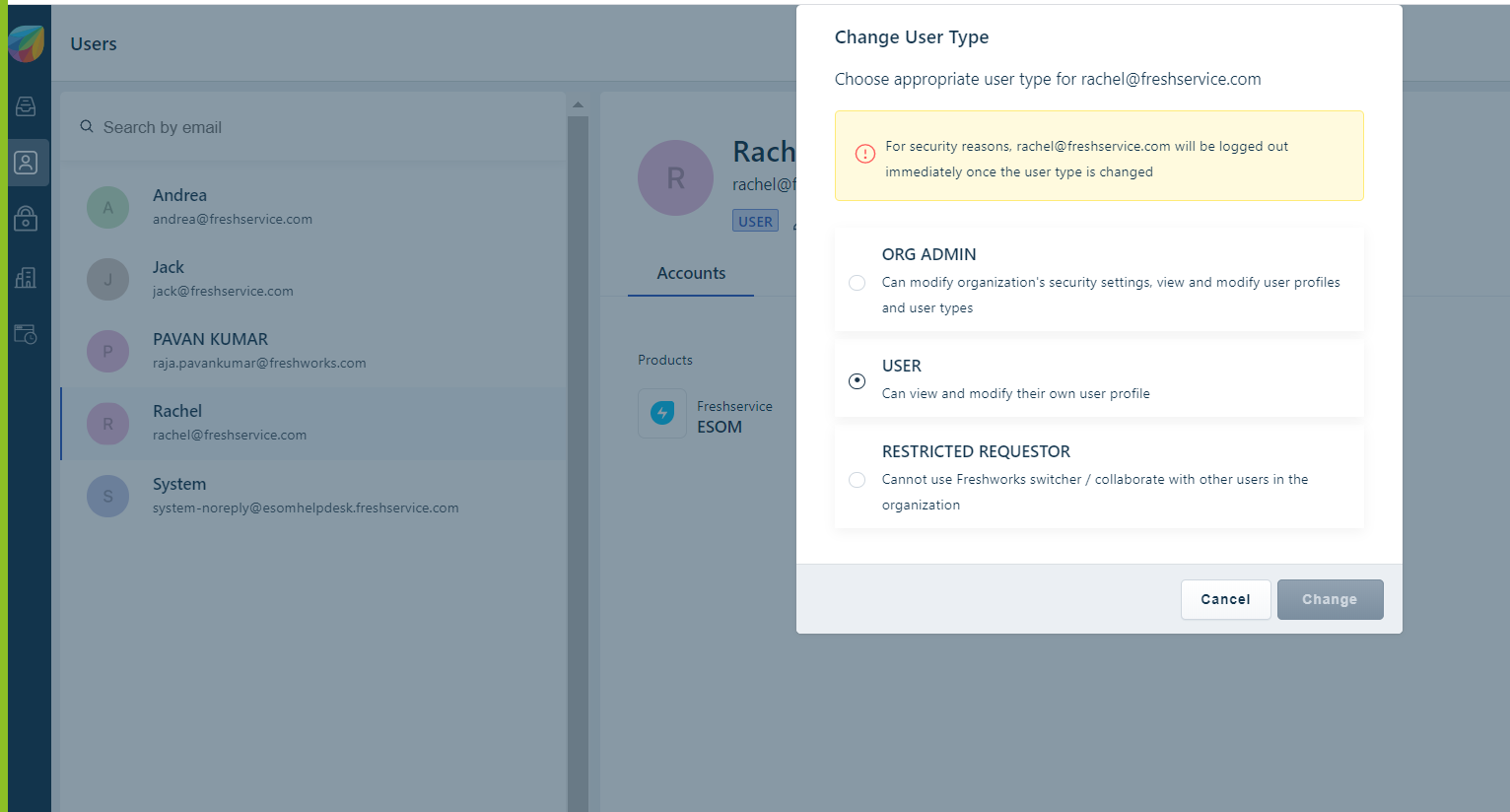Select System in the user list
This screenshot has height=812, width=1510.
tap(313, 496)
